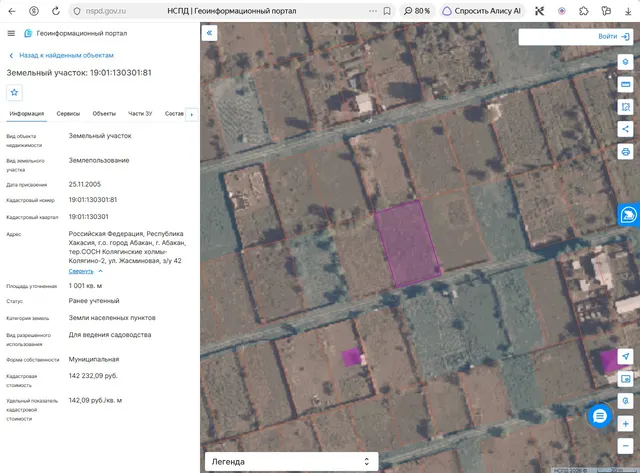Viewport: 640px width, 473px height.
Task: Reload the page
Action: (56, 11)
